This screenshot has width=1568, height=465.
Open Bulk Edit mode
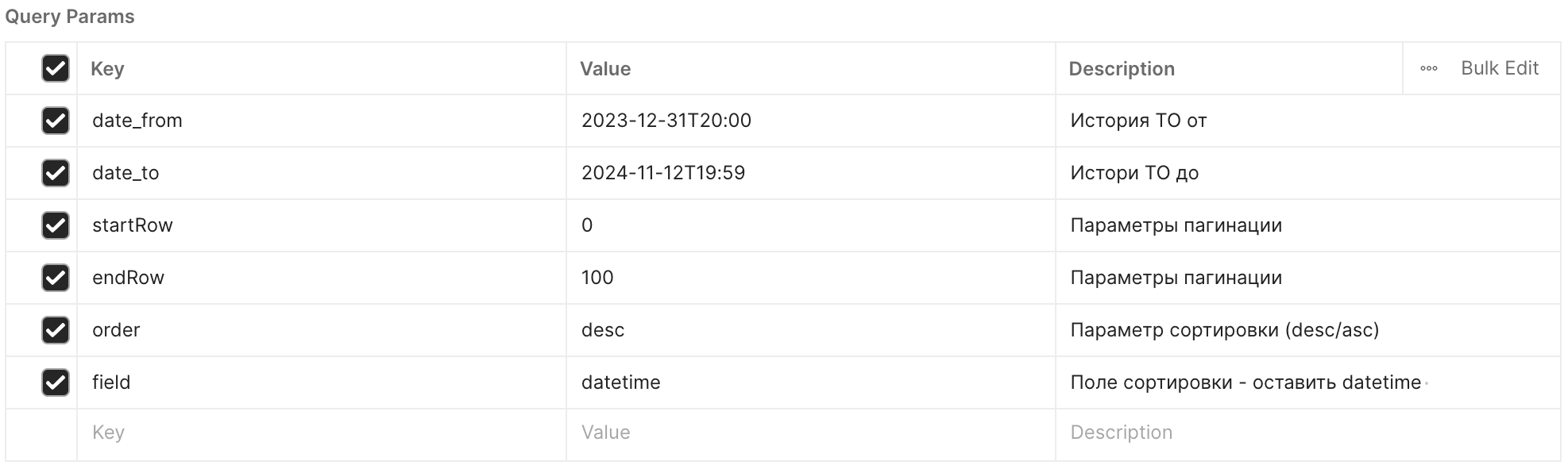click(x=1499, y=68)
